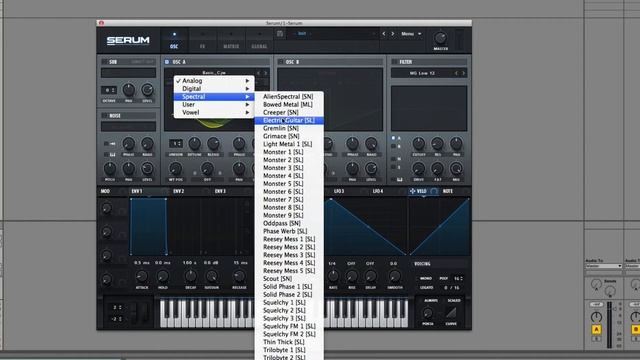Choose Electric Guitar [SL] wavetable
Screen dimensions: 640x360
289,120
